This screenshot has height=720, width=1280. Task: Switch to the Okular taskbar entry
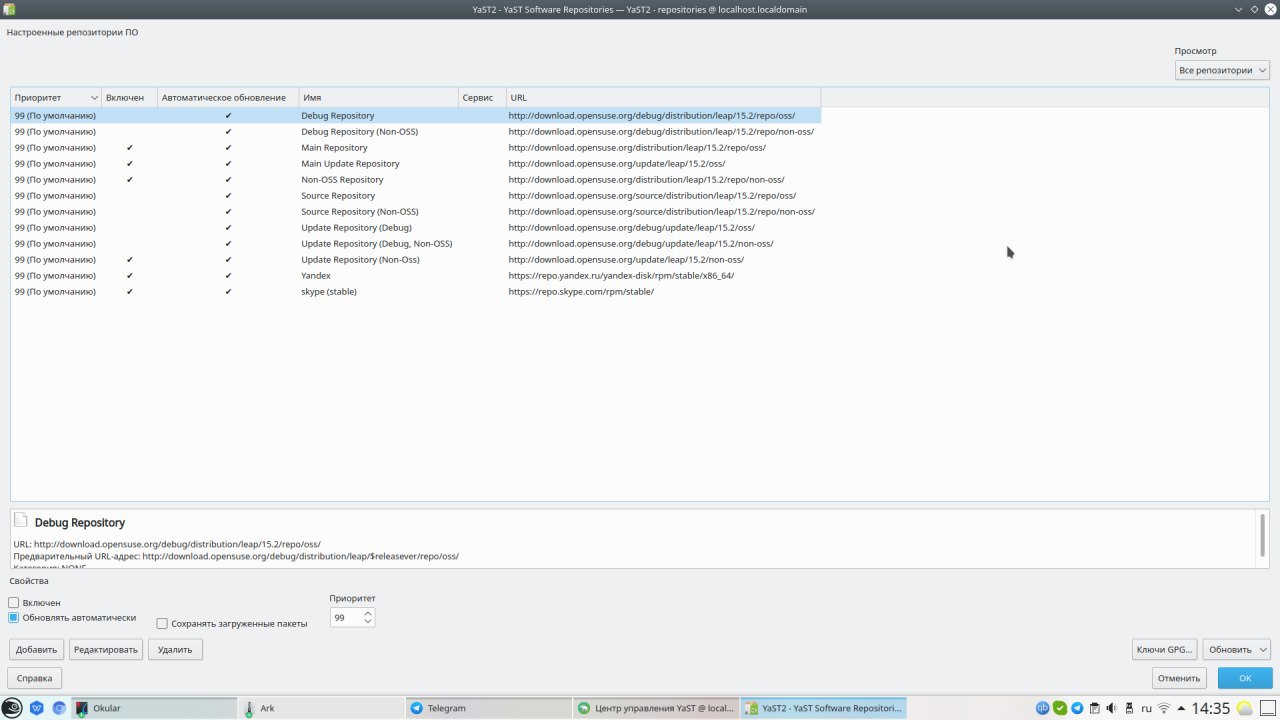pyautogui.click(x=154, y=708)
